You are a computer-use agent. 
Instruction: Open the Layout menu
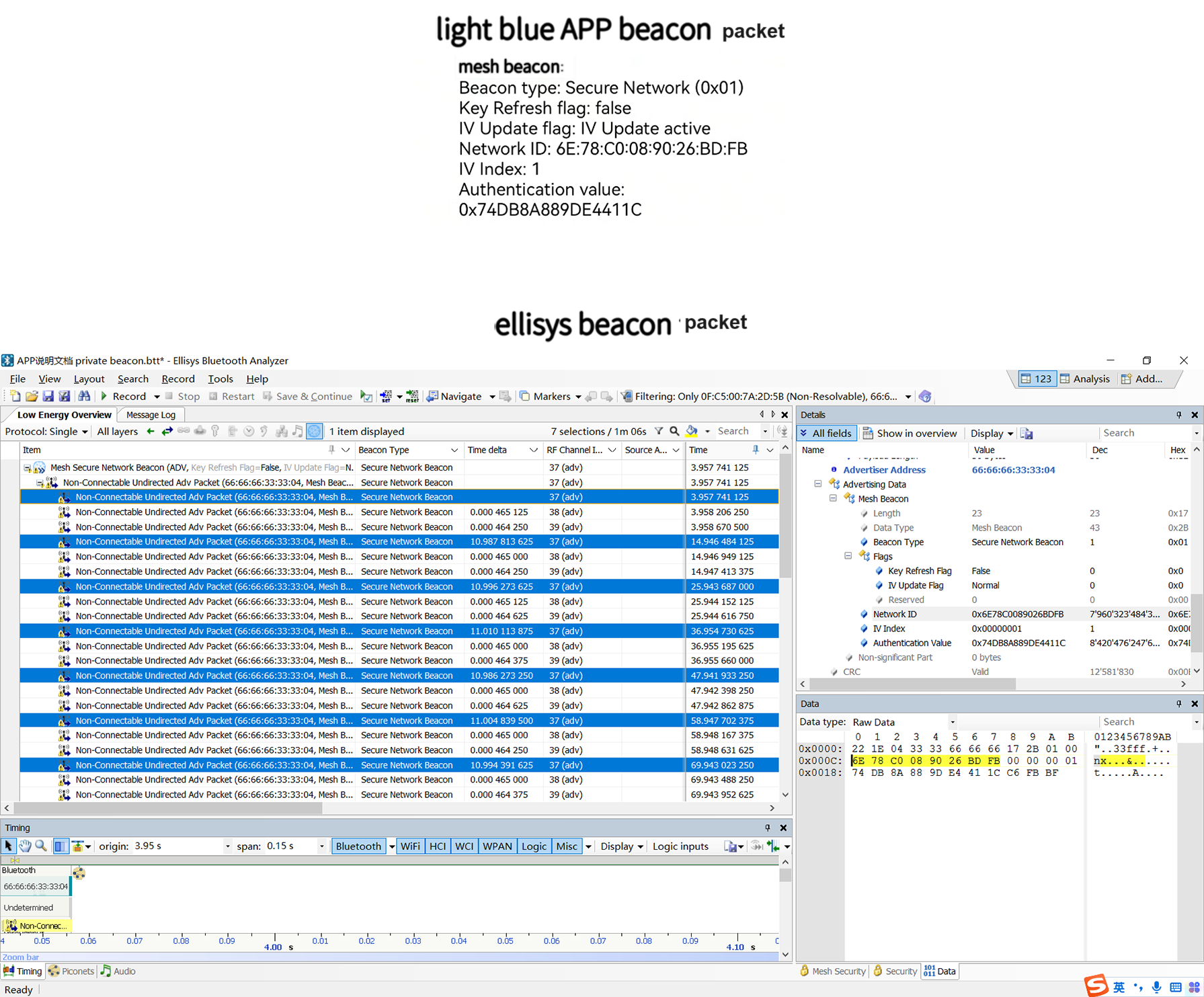(89, 379)
